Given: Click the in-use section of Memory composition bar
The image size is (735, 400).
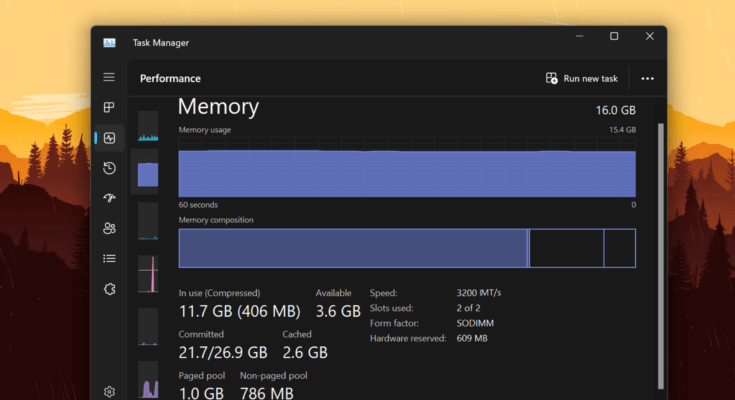Looking at the screenshot, I should 353,248.
